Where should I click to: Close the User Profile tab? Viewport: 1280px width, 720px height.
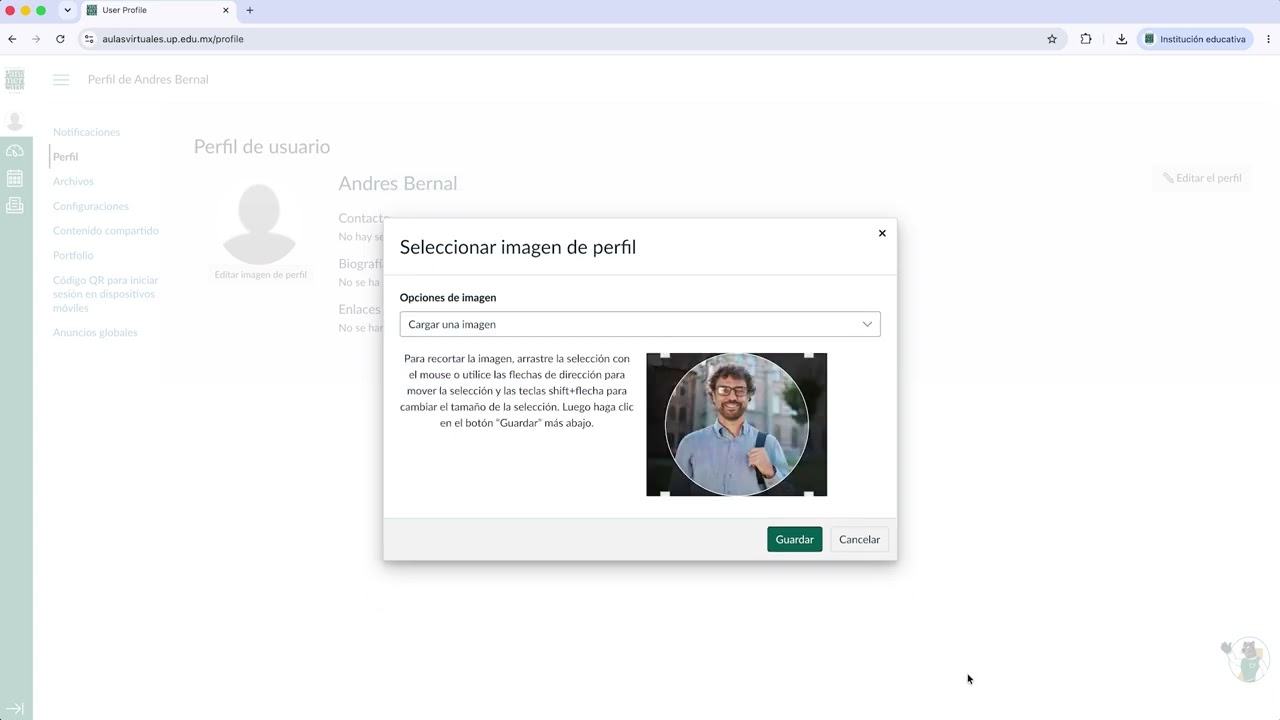[226, 10]
